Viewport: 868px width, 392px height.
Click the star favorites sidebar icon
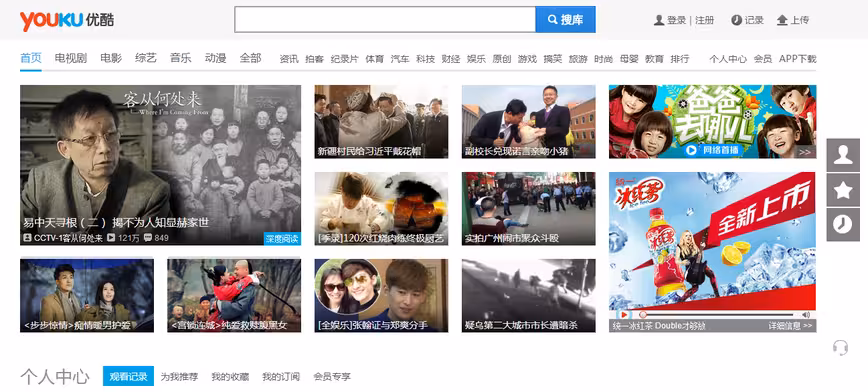point(843,190)
